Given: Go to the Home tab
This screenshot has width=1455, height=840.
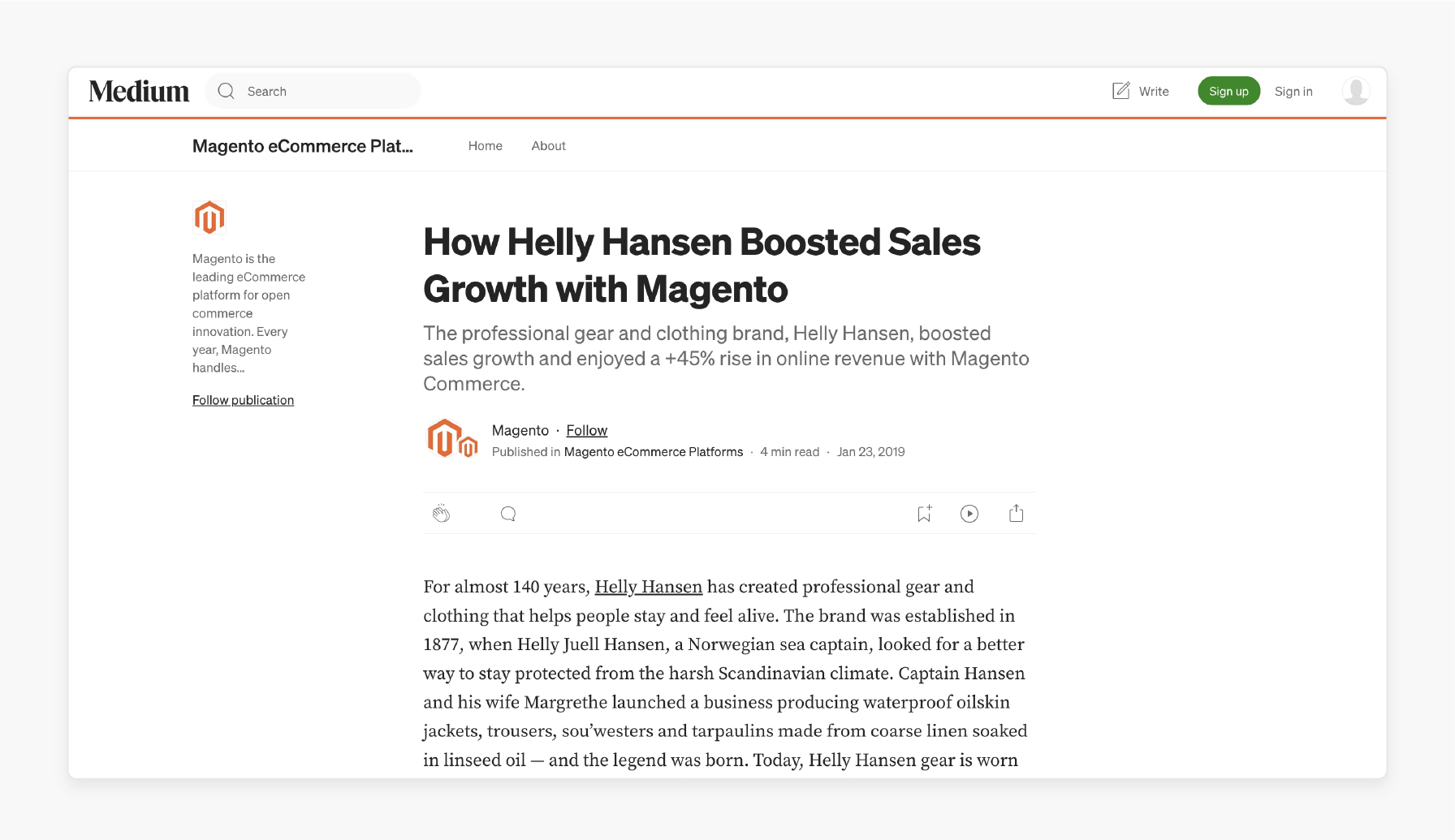Looking at the screenshot, I should point(486,146).
